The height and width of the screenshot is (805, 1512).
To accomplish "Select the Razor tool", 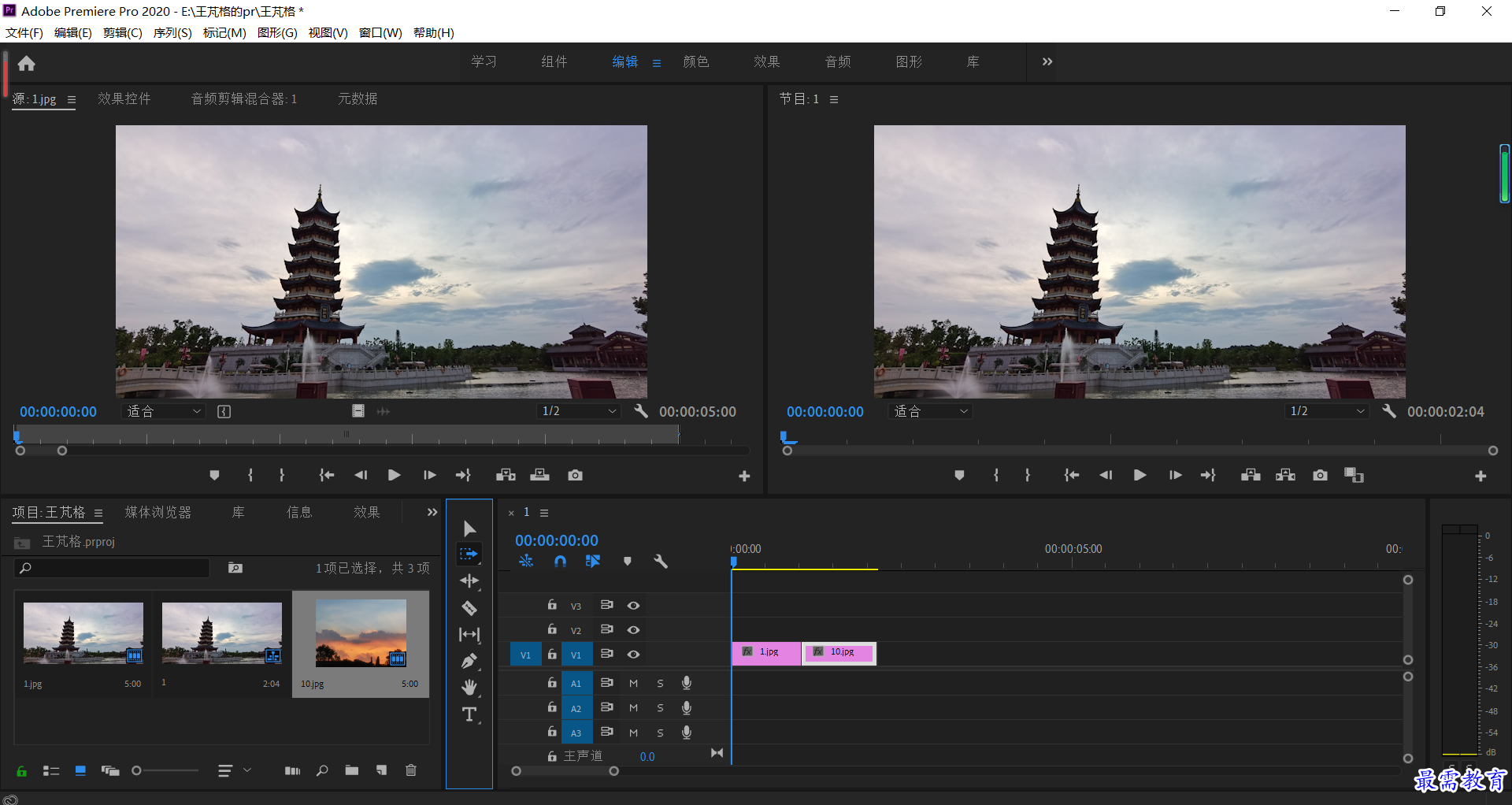I will click(x=469, y=608).
